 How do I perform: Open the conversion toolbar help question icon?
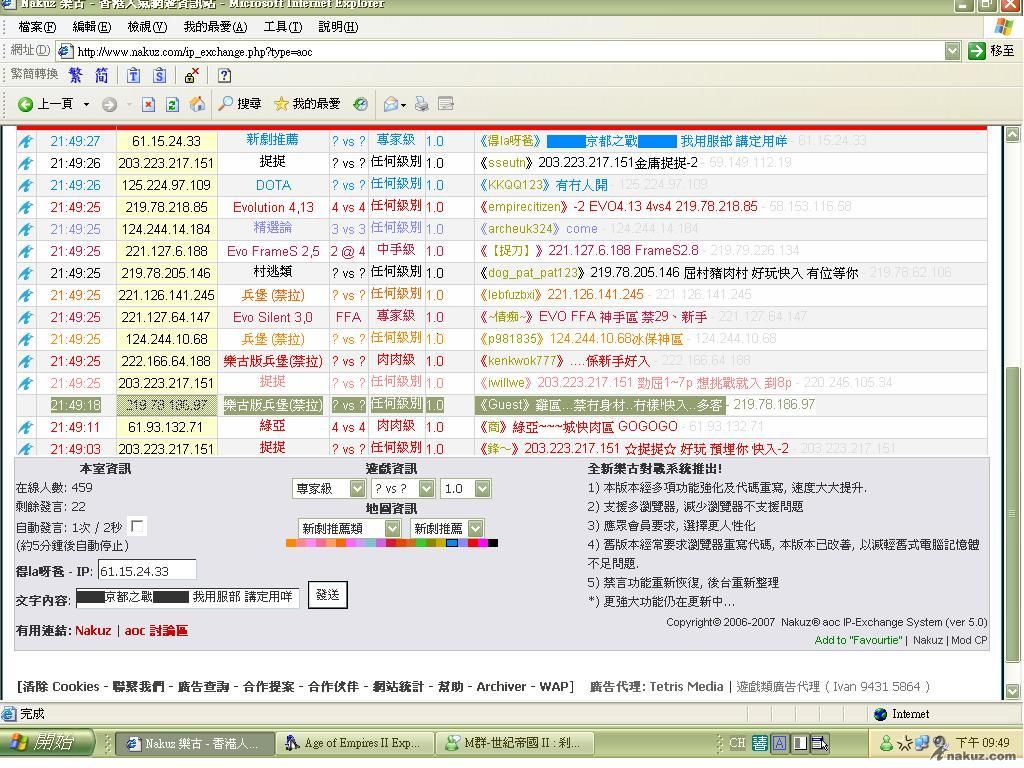click(224, 75)
